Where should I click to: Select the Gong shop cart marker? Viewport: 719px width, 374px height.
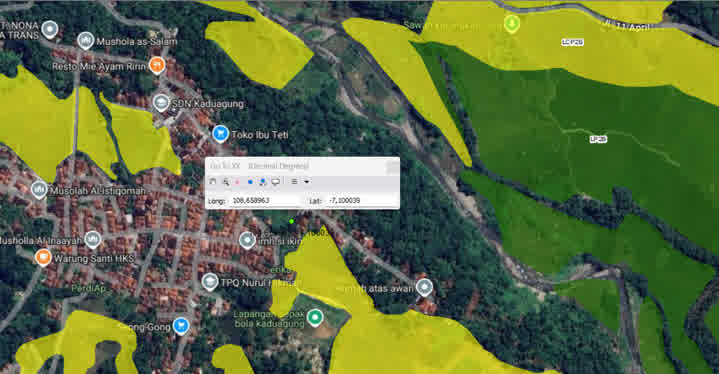tap(181, 326)
